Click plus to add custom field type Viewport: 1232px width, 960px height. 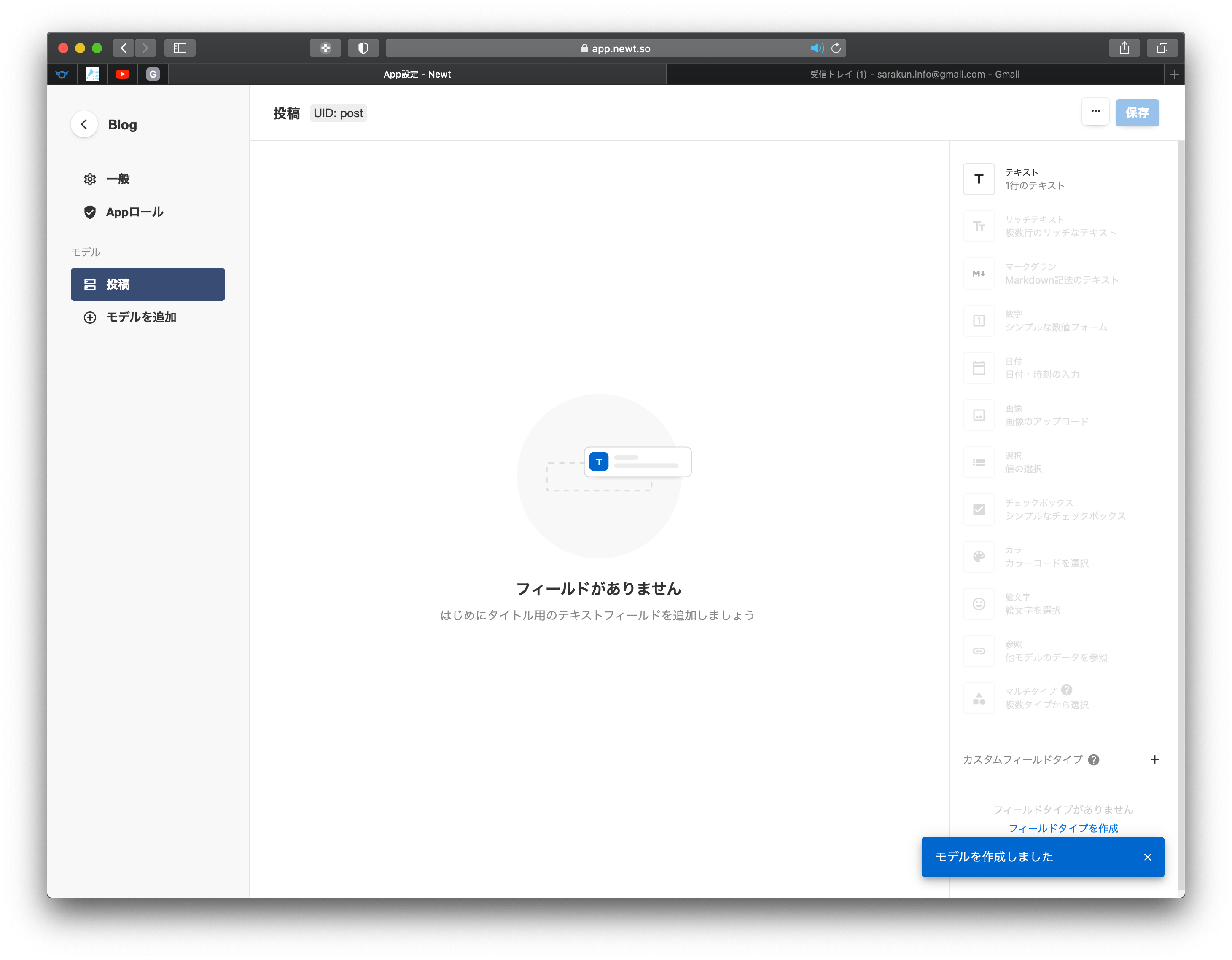point(1154,760)
